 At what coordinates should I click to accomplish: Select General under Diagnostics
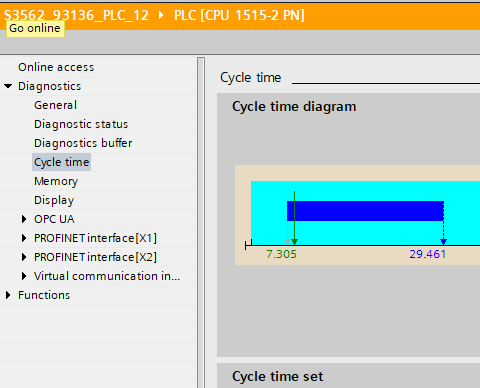click(x=55, y=105)
